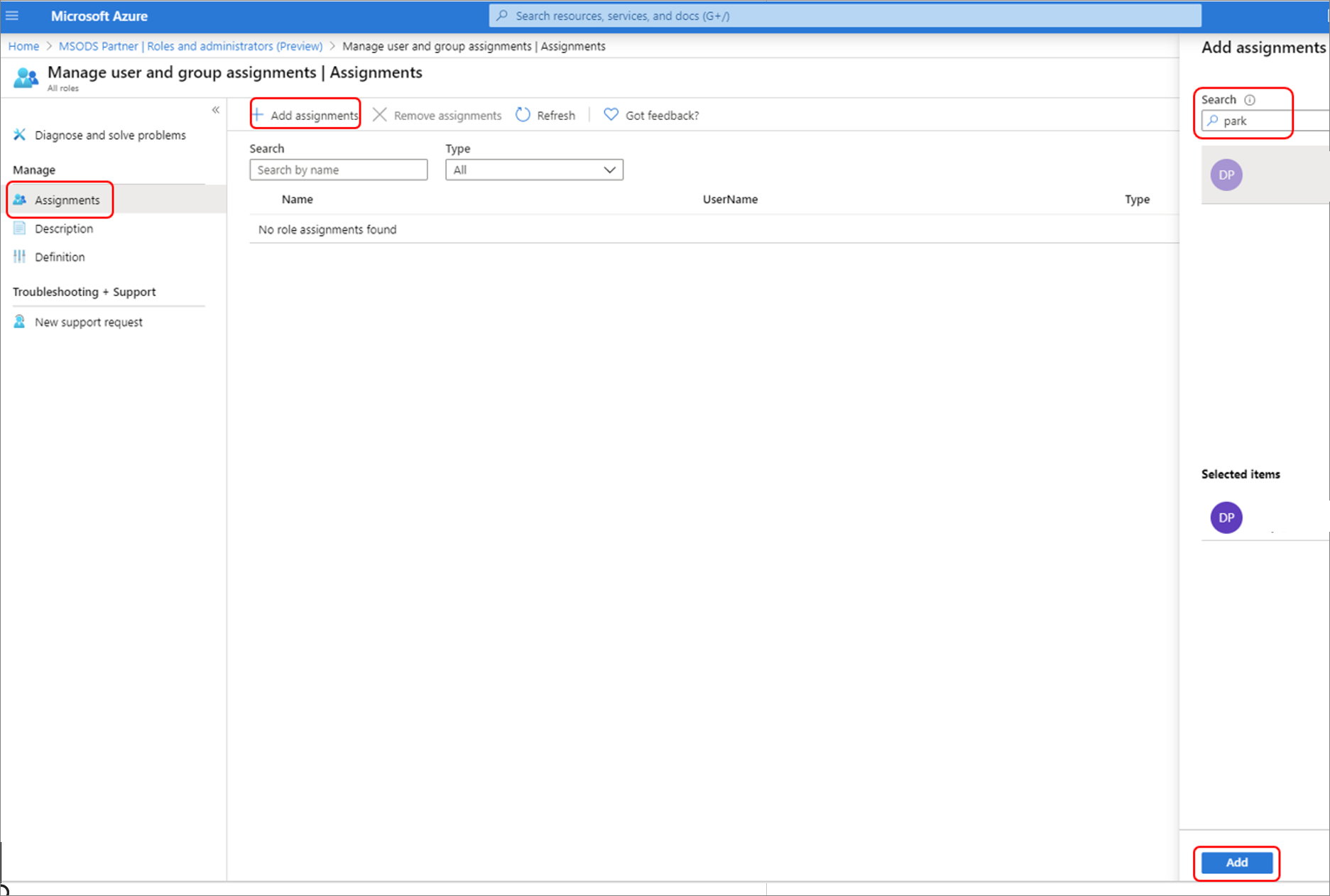Open MSODS Partner Roles and administrators breadcrumb

pyautogui.click(x=190, y=46)
